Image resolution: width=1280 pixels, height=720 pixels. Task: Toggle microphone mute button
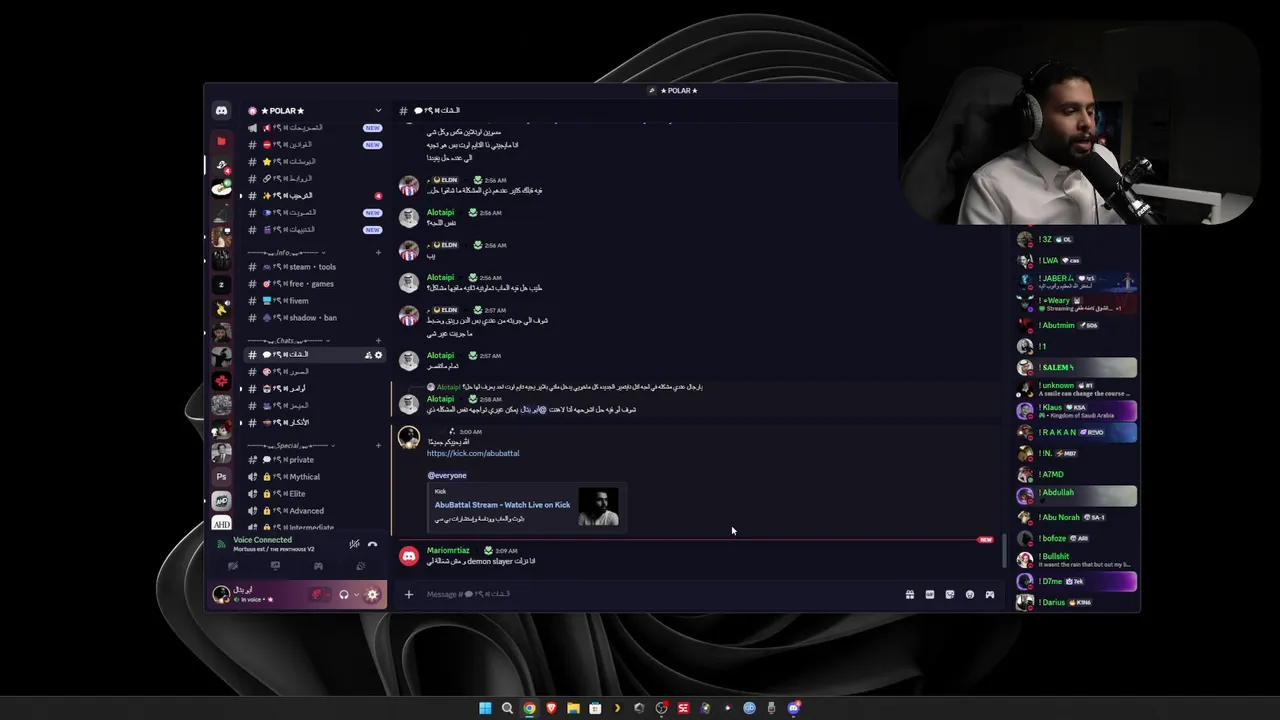coord(316,594)
